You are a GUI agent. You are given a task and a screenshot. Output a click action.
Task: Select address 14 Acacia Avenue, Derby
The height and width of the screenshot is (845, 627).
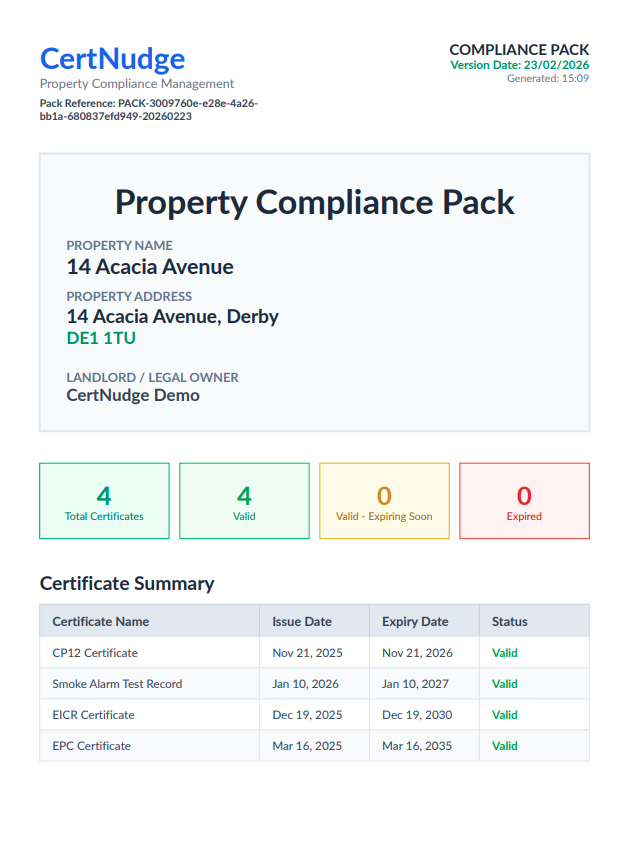[173, 316]
